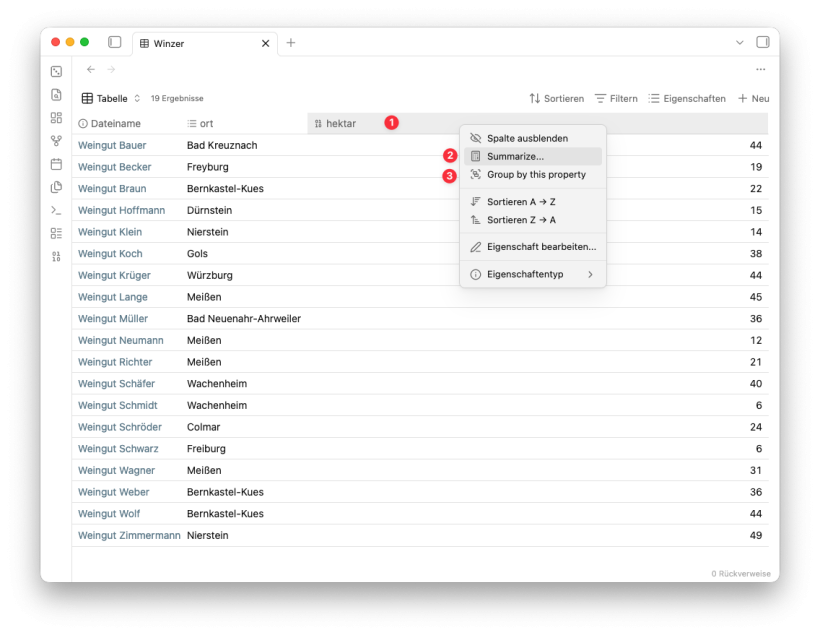Hide column via Spalte ausblenden

[527, 138]
